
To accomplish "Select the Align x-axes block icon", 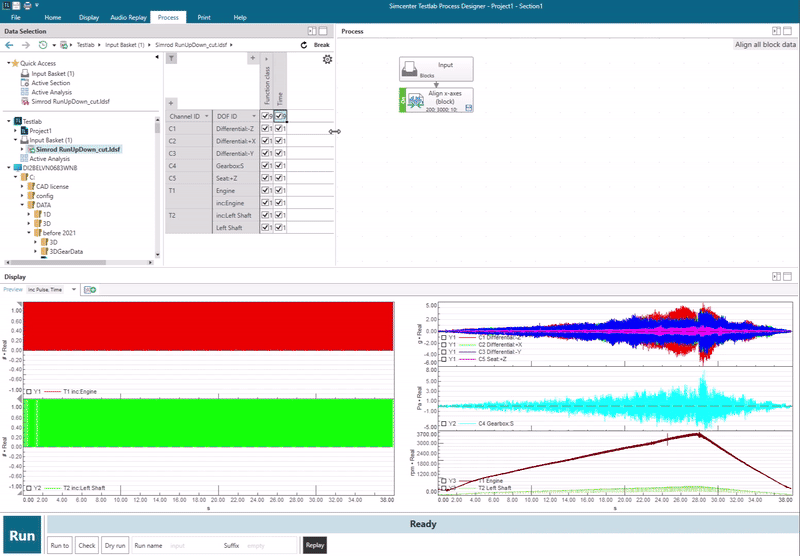I will [416, 100].
